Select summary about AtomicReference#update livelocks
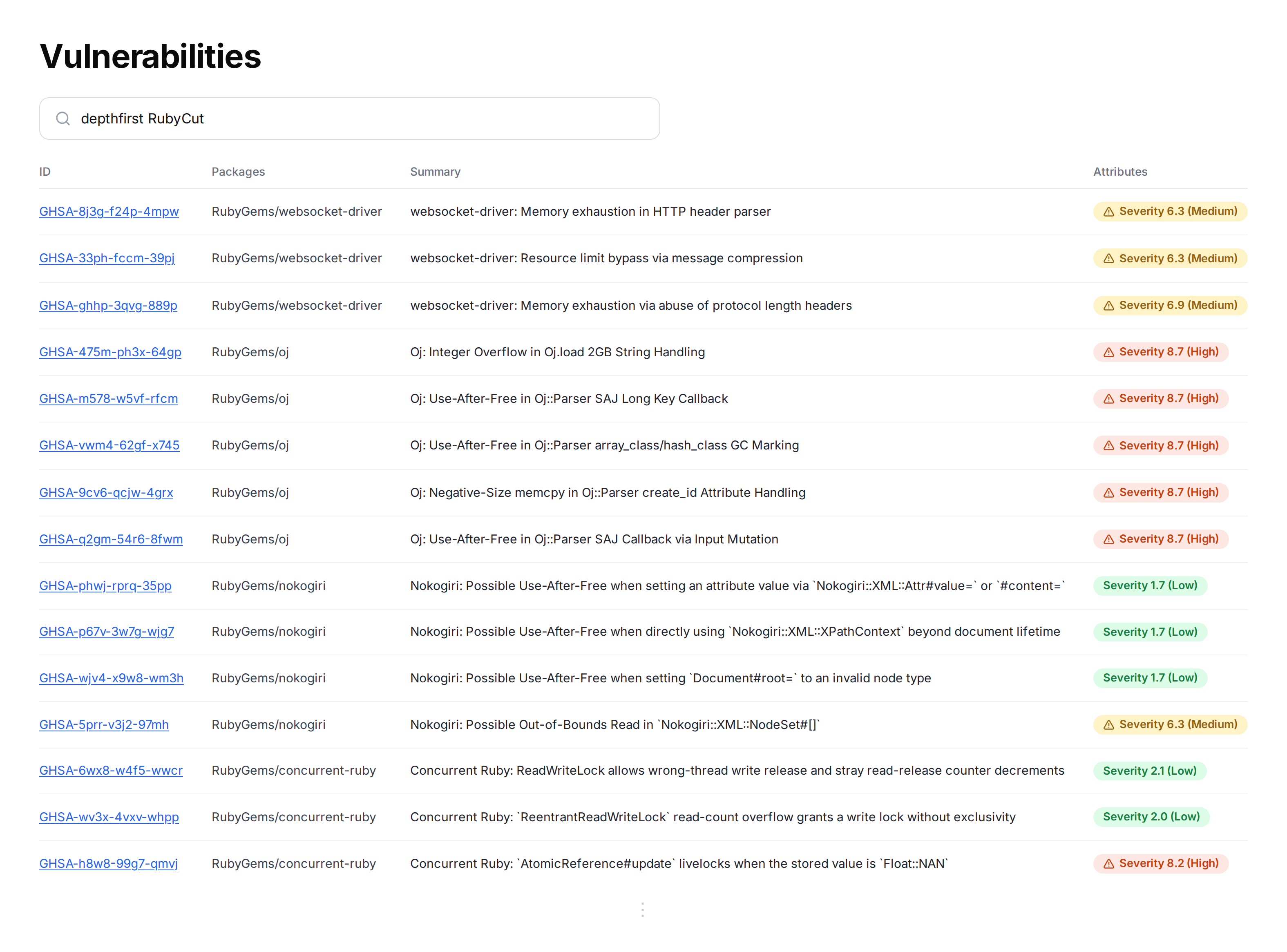This screenshot has height=952, width=1287. coord(679,864)
